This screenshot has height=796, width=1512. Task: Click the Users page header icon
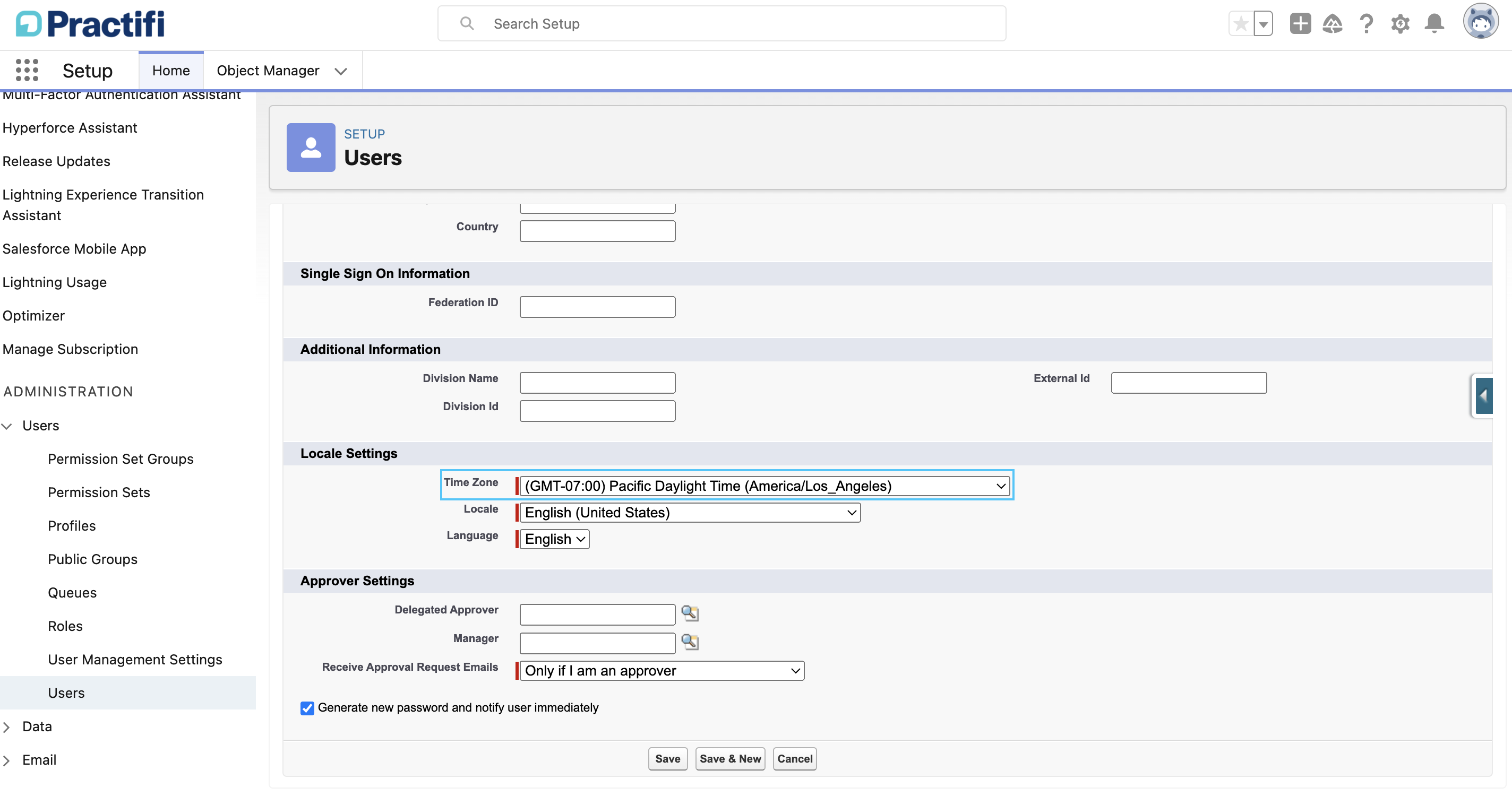(311, 147)
